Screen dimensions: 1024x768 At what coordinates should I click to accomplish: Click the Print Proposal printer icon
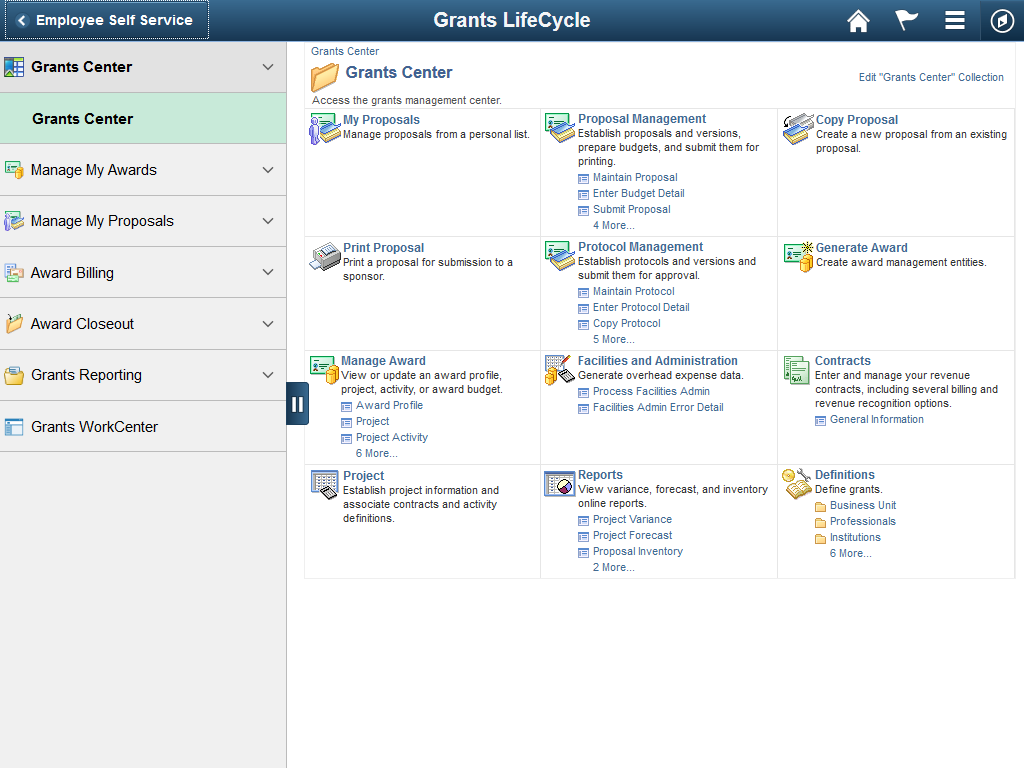pyautogui.click(x=323, y=254)
